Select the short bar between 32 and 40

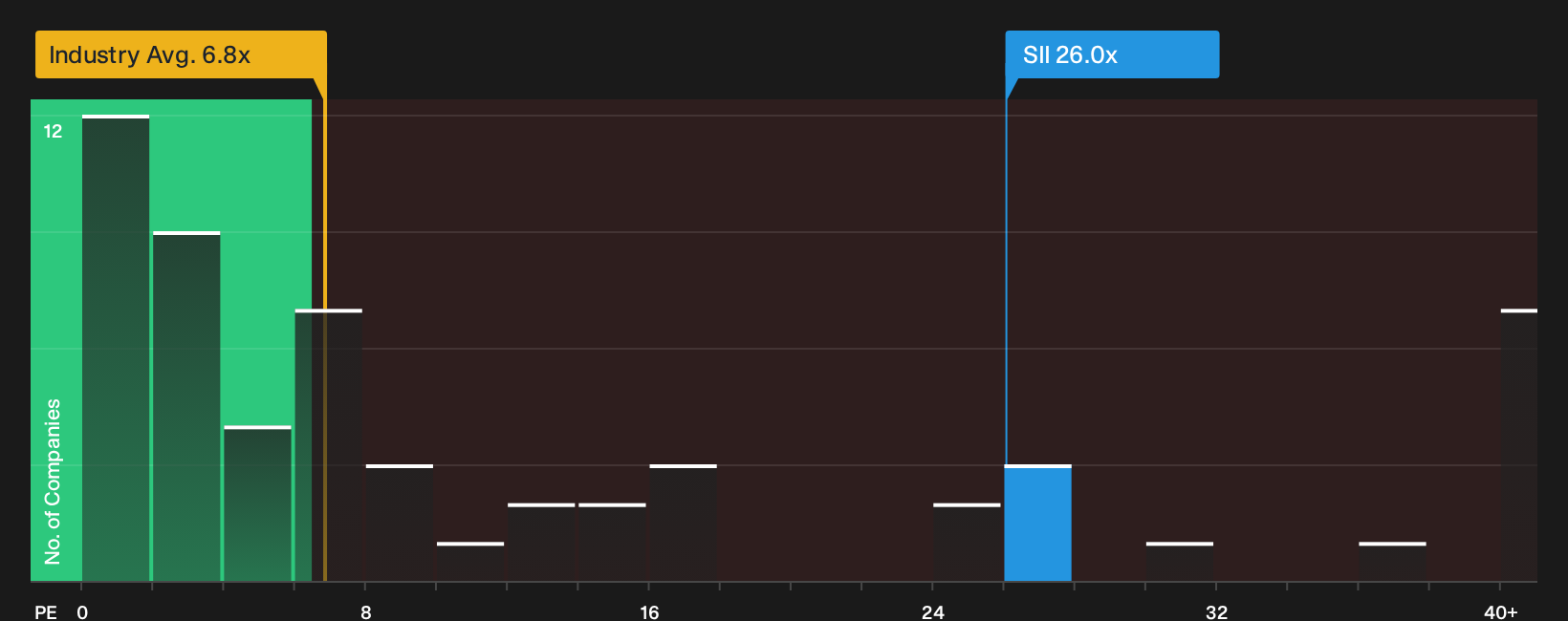[x=1392, y=562]
